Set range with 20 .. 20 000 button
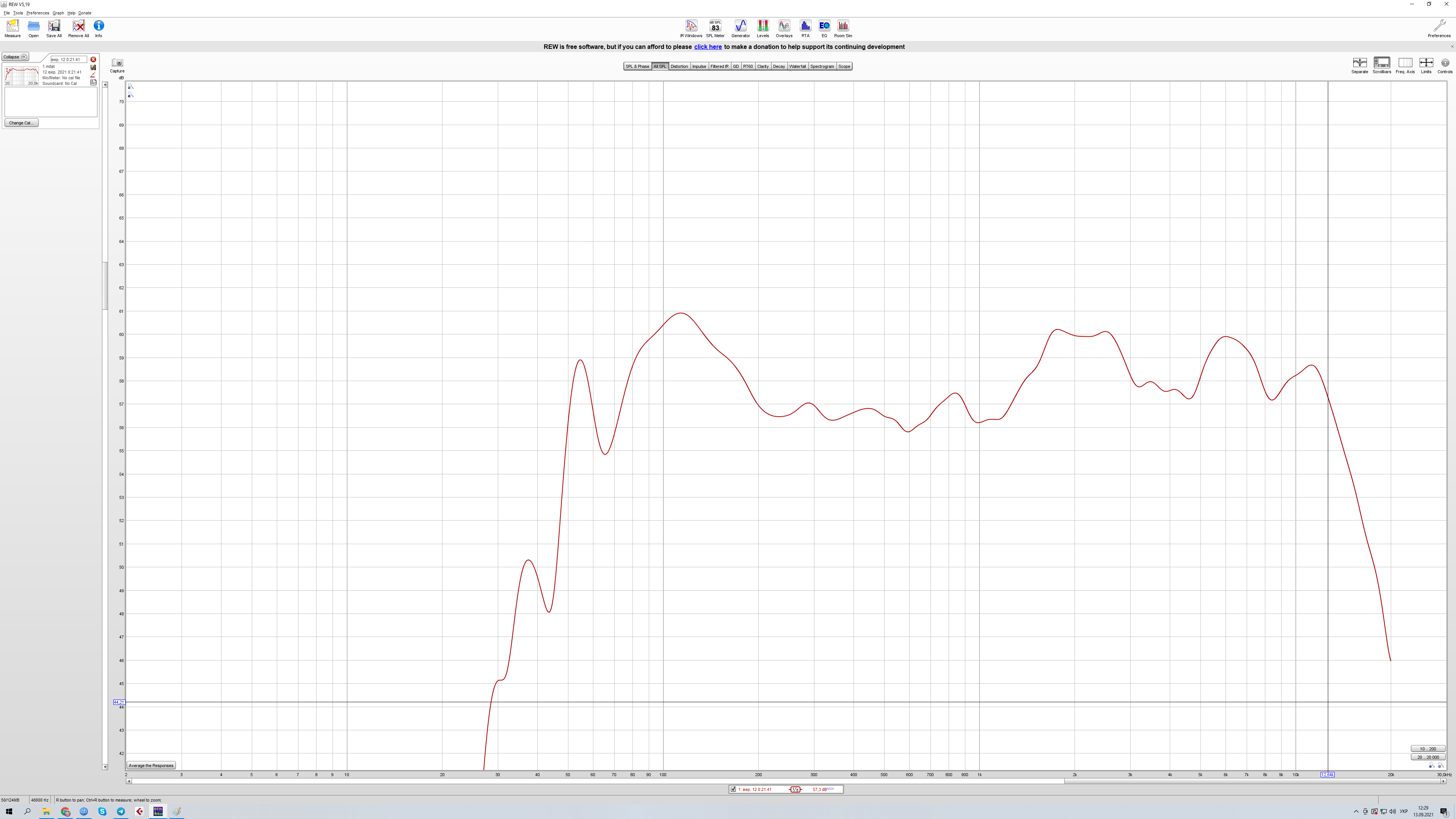The height and width of the screenshot is (819, 1456). point(1428,758)
